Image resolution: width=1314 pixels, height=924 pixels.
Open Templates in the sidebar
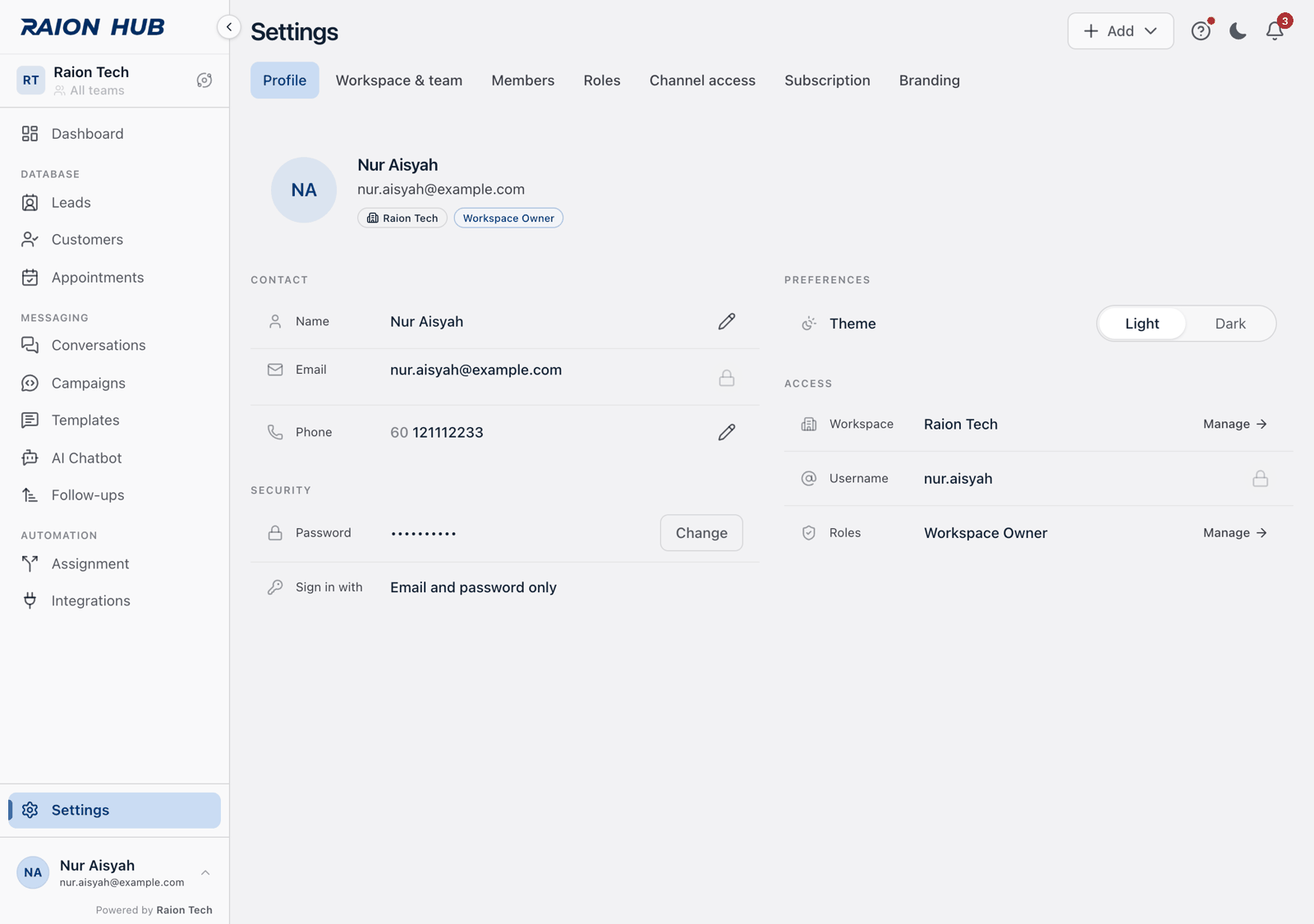114,421
